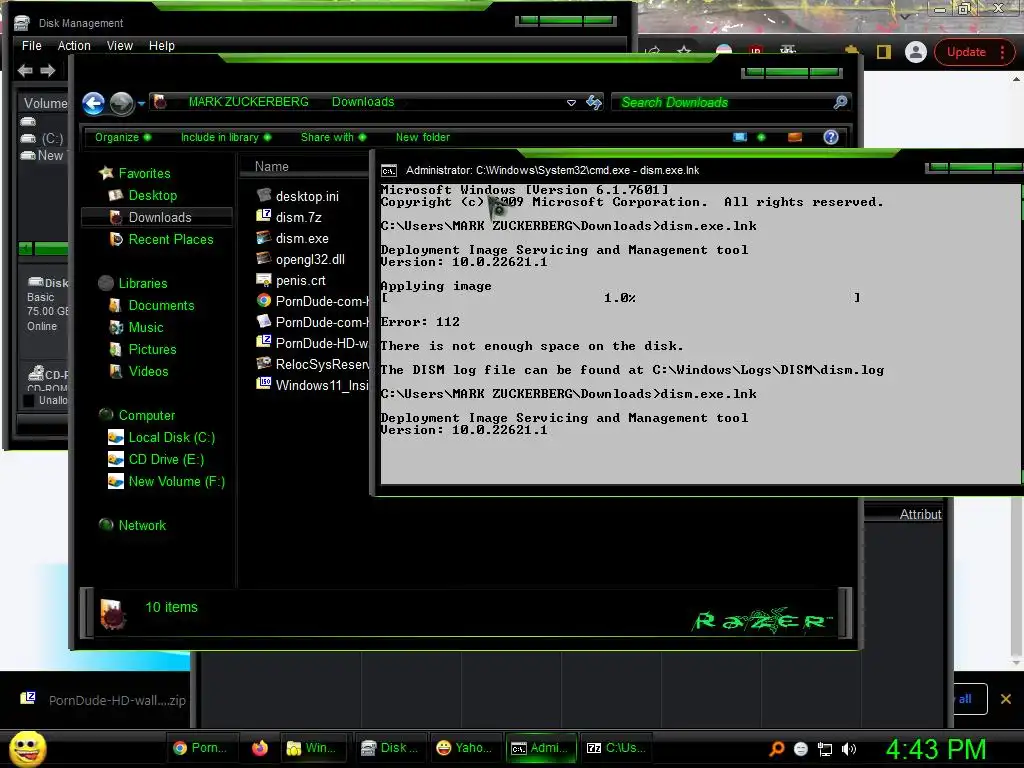Image resolution: width=1024 pixels, height=768 pixels.
Task: Open File menu in Disk Management
Action: (31, 46)
